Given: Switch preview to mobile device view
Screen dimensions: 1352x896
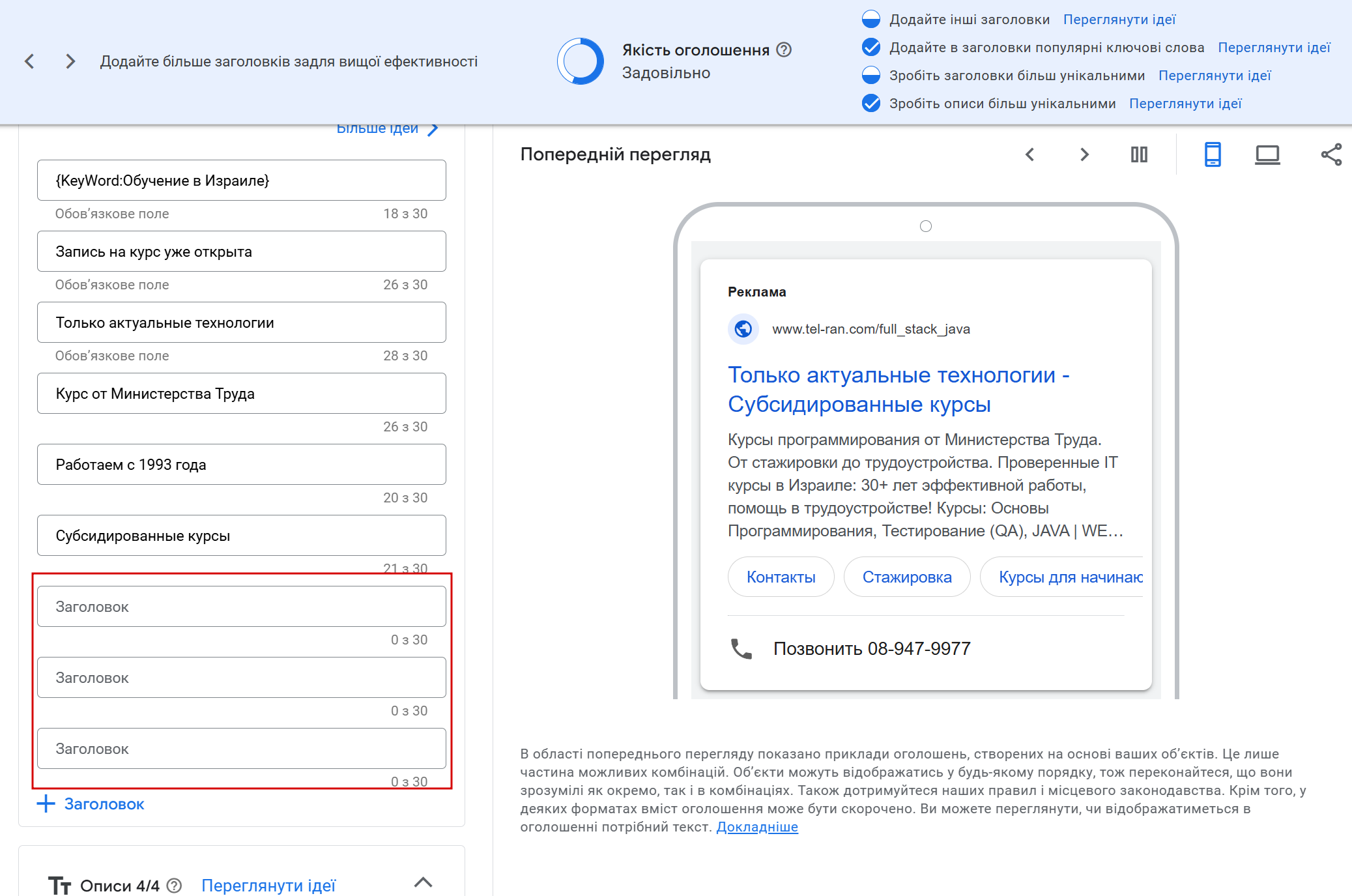Looking at the screenshot, I should (x=1213, y=154).
